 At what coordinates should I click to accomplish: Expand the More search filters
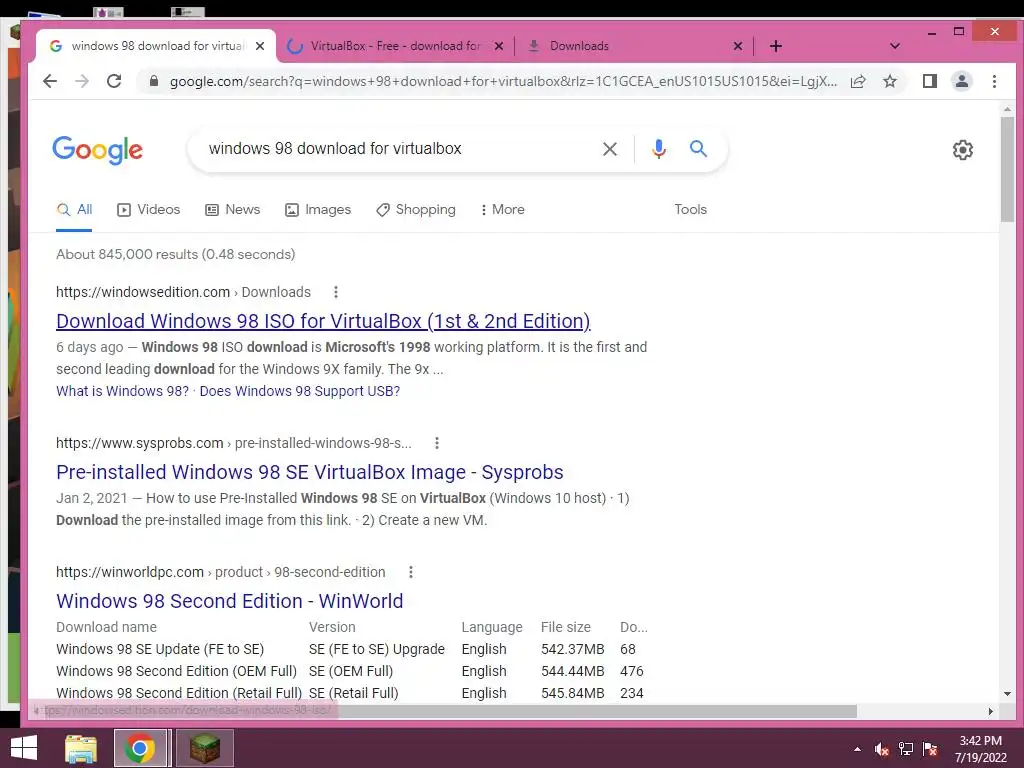pos(502,210)
